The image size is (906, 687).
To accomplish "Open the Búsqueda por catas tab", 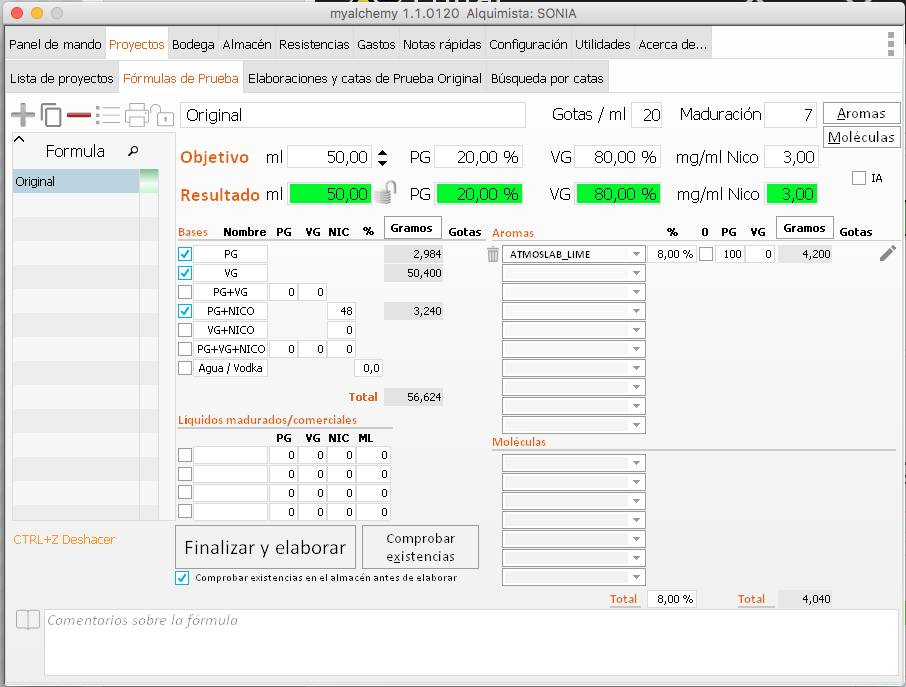I will tap(547, 78).
